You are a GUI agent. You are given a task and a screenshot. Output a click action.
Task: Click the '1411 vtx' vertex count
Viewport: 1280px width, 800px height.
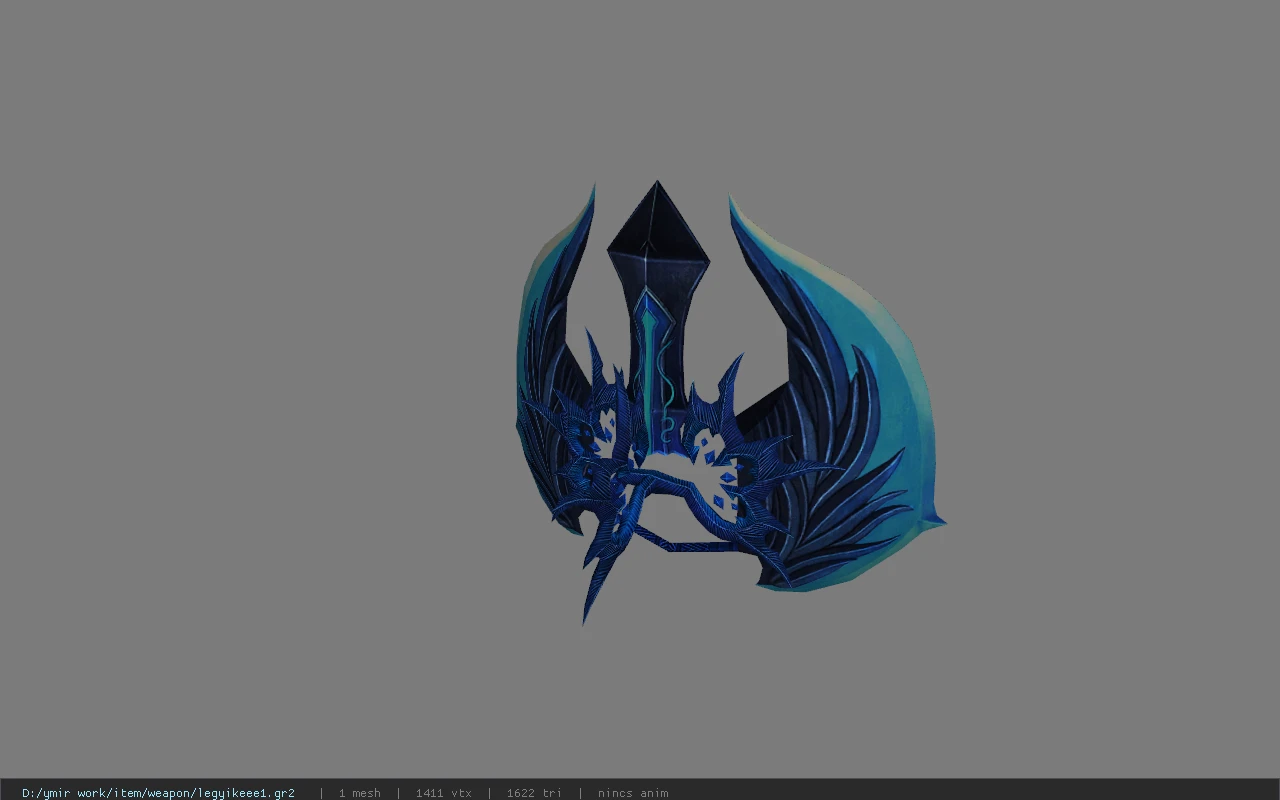pyautogui.click(x=443, y=793)
